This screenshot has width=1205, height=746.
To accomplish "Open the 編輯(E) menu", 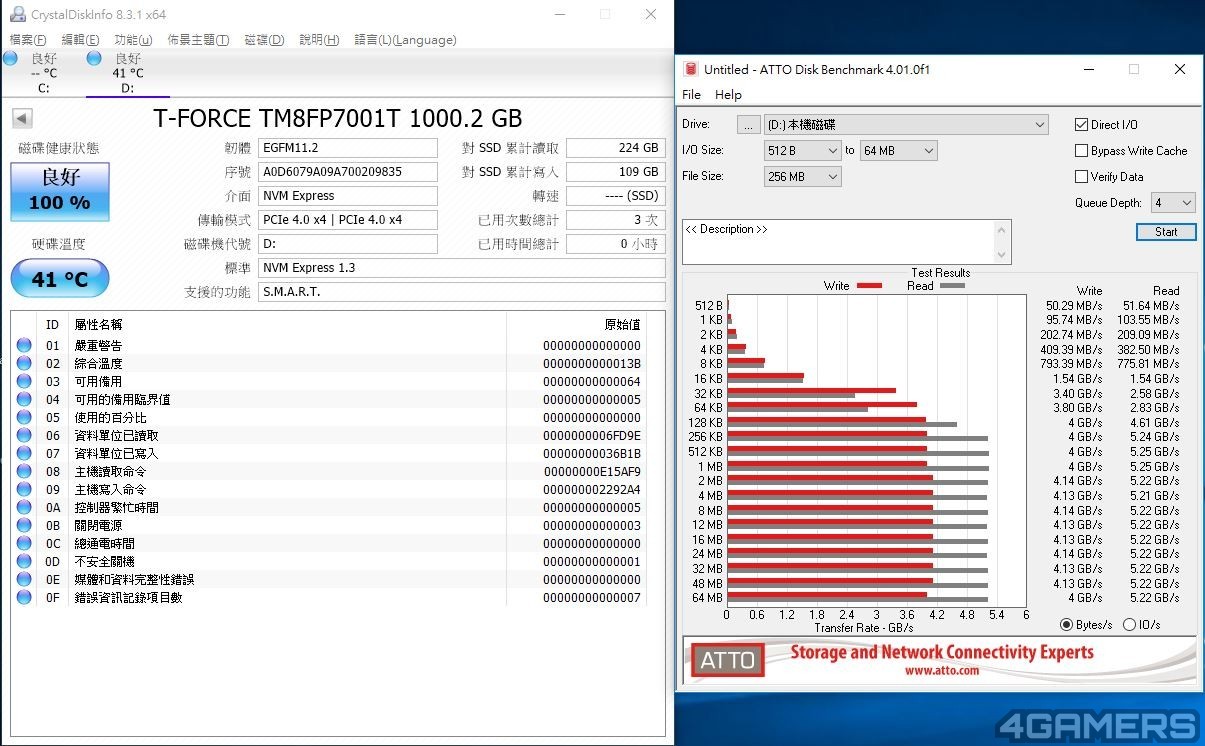I will click(80, 40).
